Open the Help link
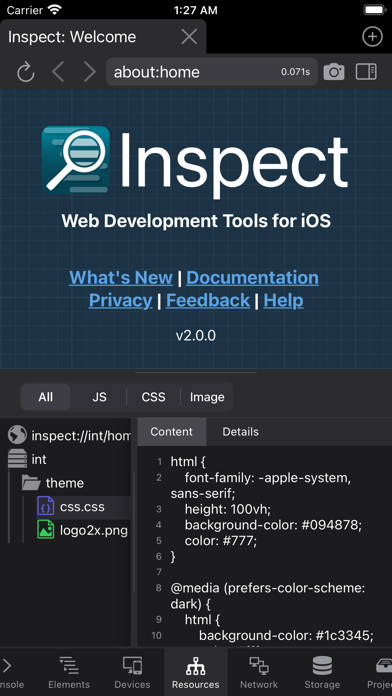 (284, 301)
